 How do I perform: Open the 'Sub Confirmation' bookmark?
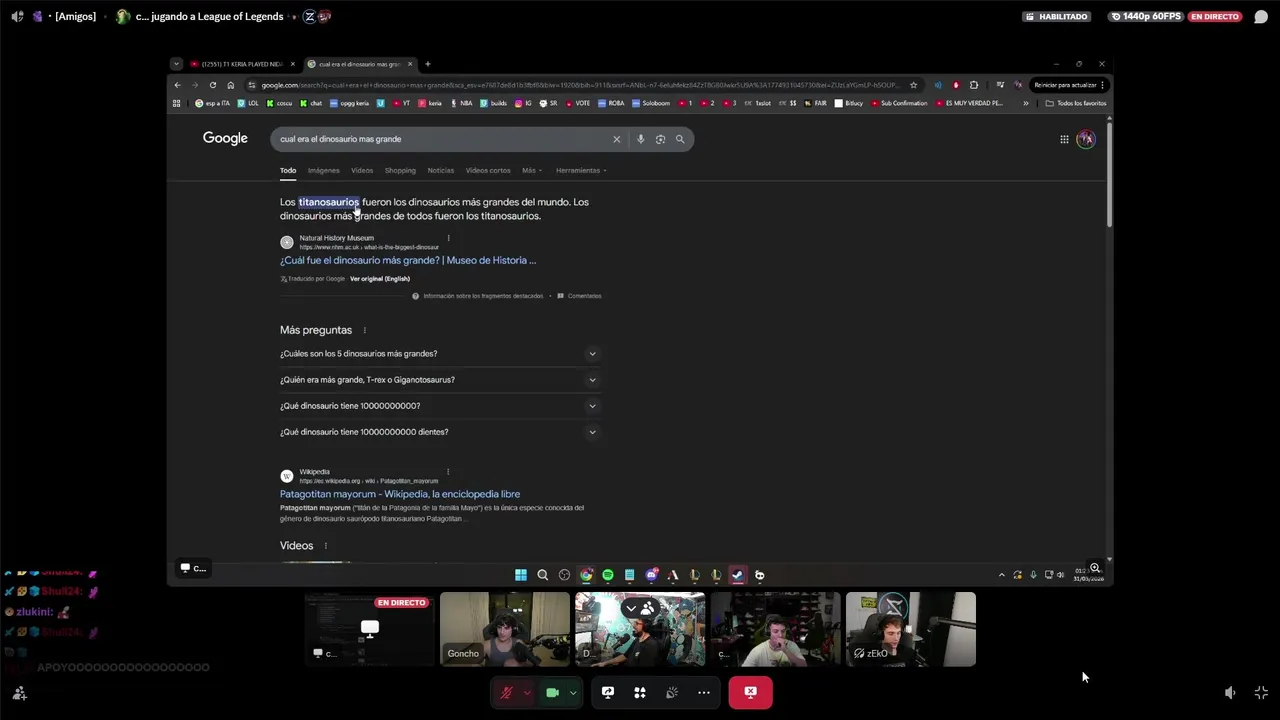900,103
